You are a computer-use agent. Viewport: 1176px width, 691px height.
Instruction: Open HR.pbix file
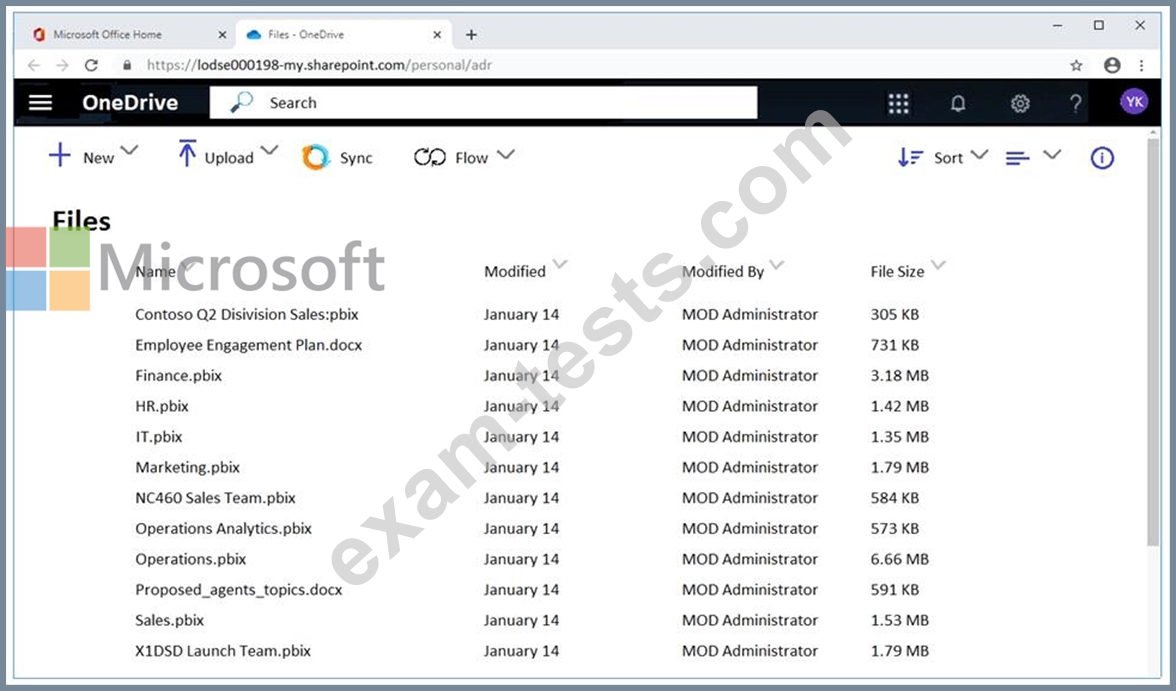tap(162, 406)
